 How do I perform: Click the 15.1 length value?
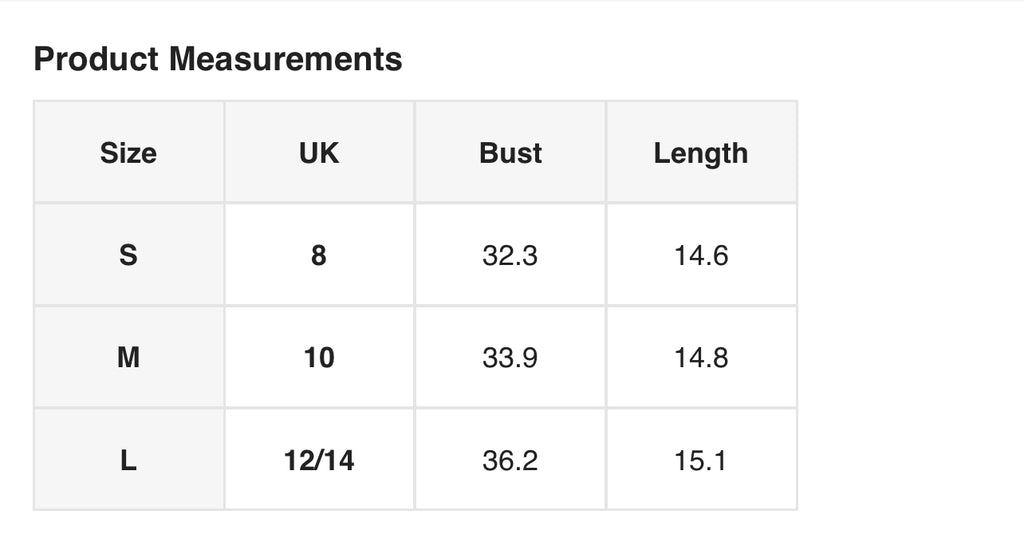click(x=701, y=460)
